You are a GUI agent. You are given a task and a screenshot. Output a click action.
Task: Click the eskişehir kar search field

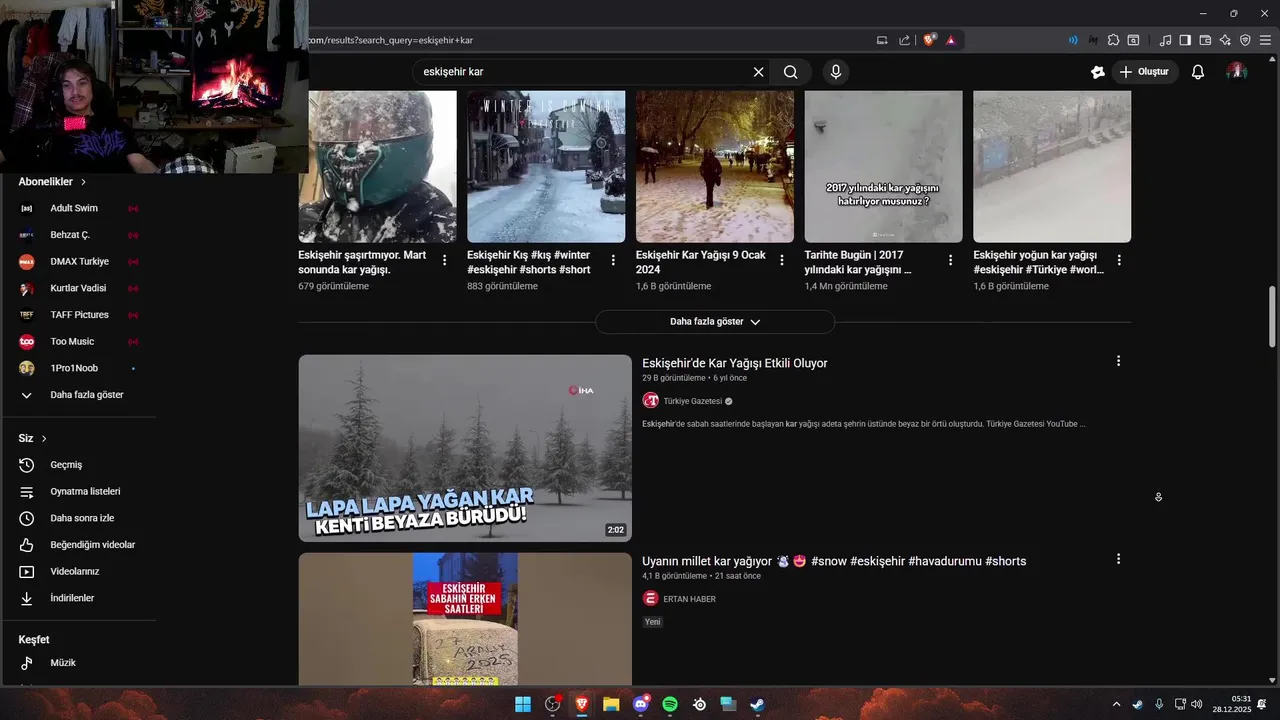[583, 72]
